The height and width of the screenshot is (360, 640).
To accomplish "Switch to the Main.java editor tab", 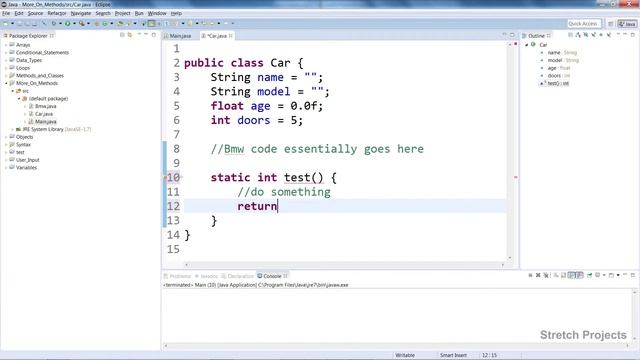I will [x=178, y=36].
